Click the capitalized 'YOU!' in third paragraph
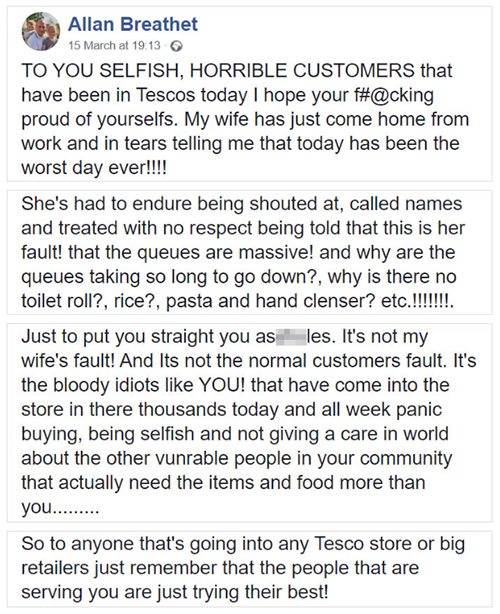This screenshot has height=614, width=500. click(222, 385)
